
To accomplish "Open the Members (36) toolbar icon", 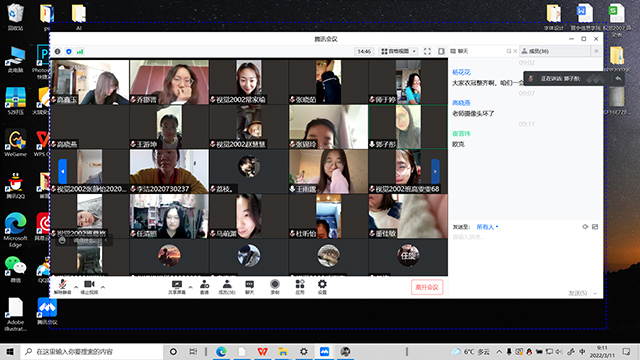I will (227, 287).
